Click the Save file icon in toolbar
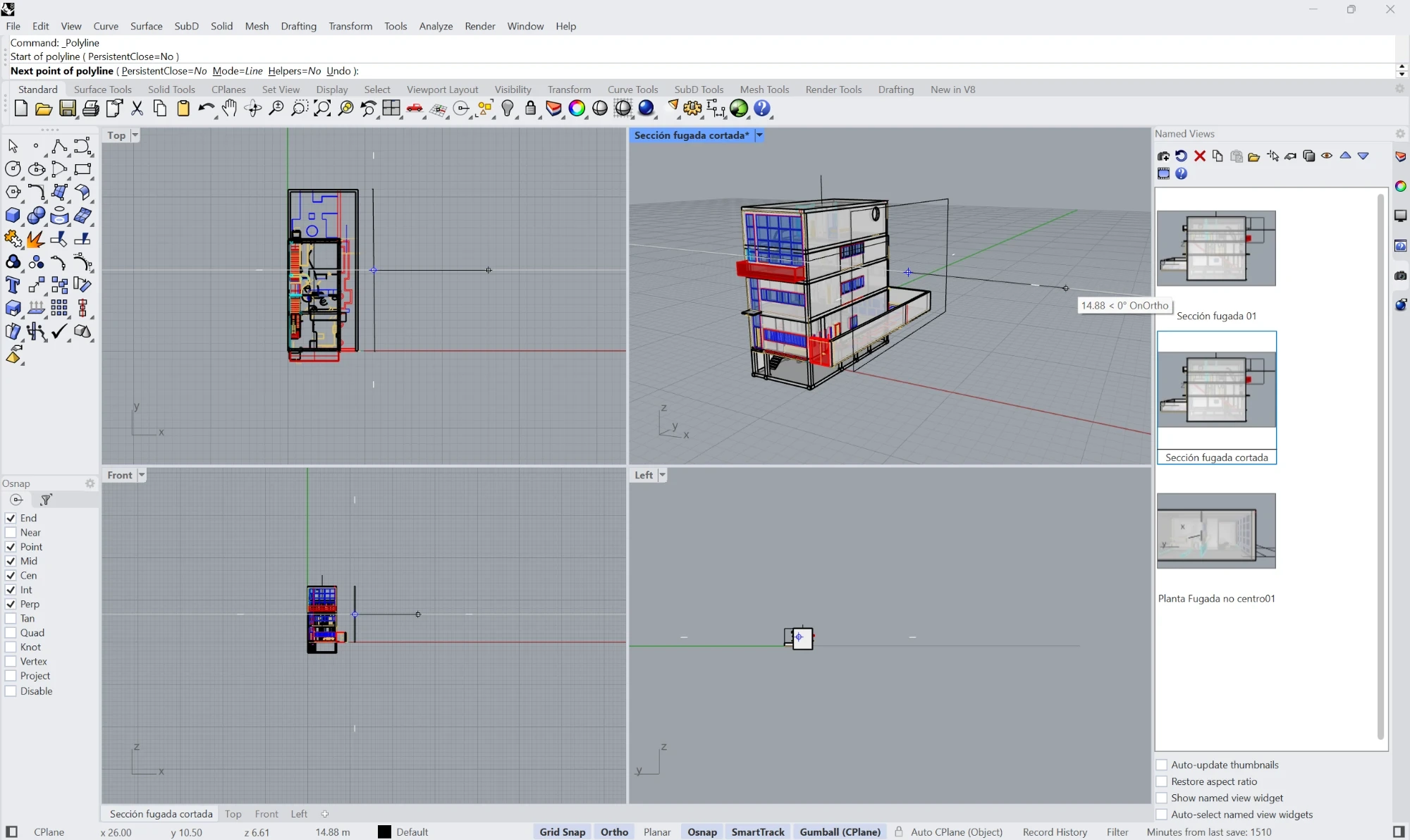1410x840 pixels. coord(67,109)
